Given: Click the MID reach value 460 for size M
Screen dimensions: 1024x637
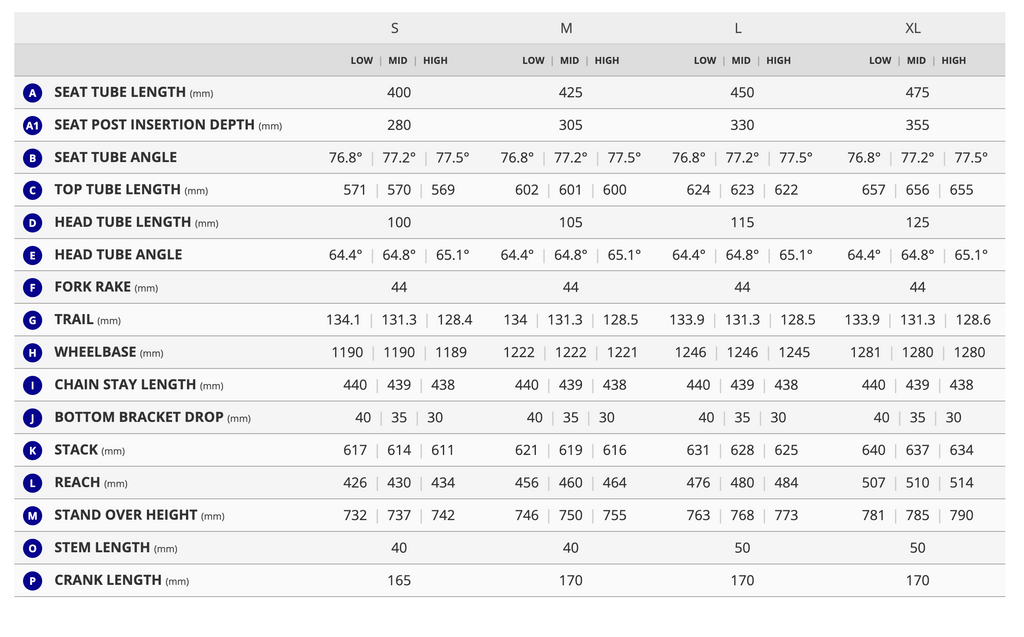Looking at the screenshot, I should tap(570, 483).
